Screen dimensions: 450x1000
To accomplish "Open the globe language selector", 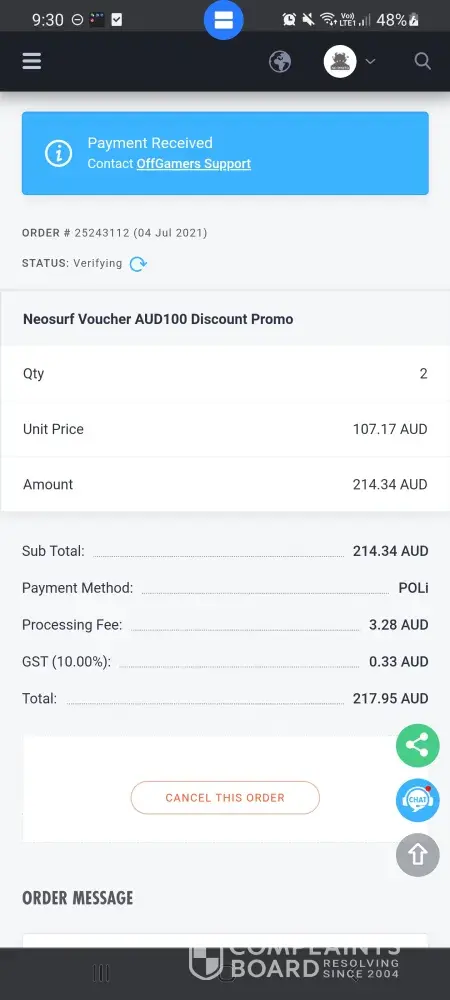I will [280, 62].
